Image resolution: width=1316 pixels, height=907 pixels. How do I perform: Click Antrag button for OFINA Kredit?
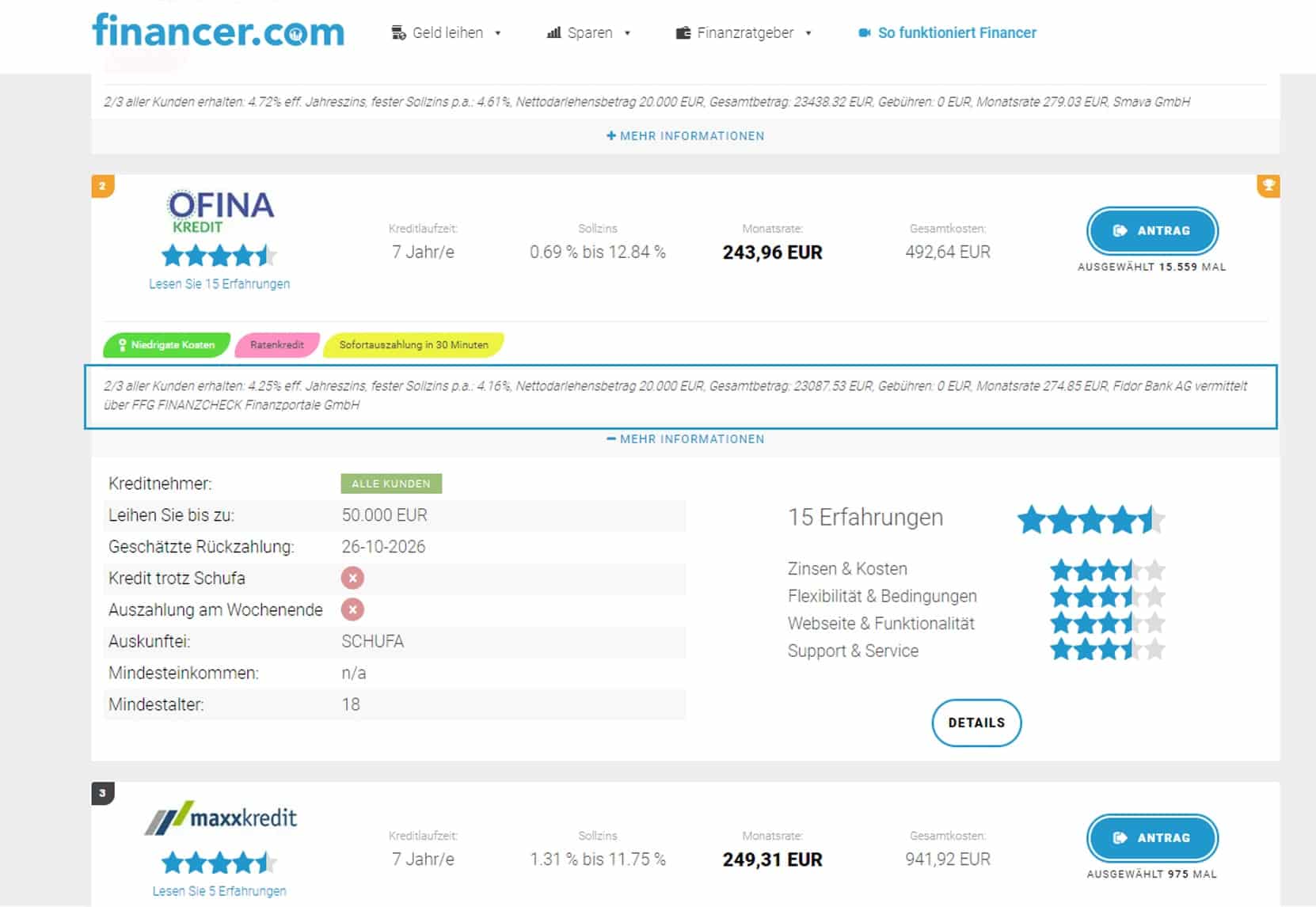1152,230
